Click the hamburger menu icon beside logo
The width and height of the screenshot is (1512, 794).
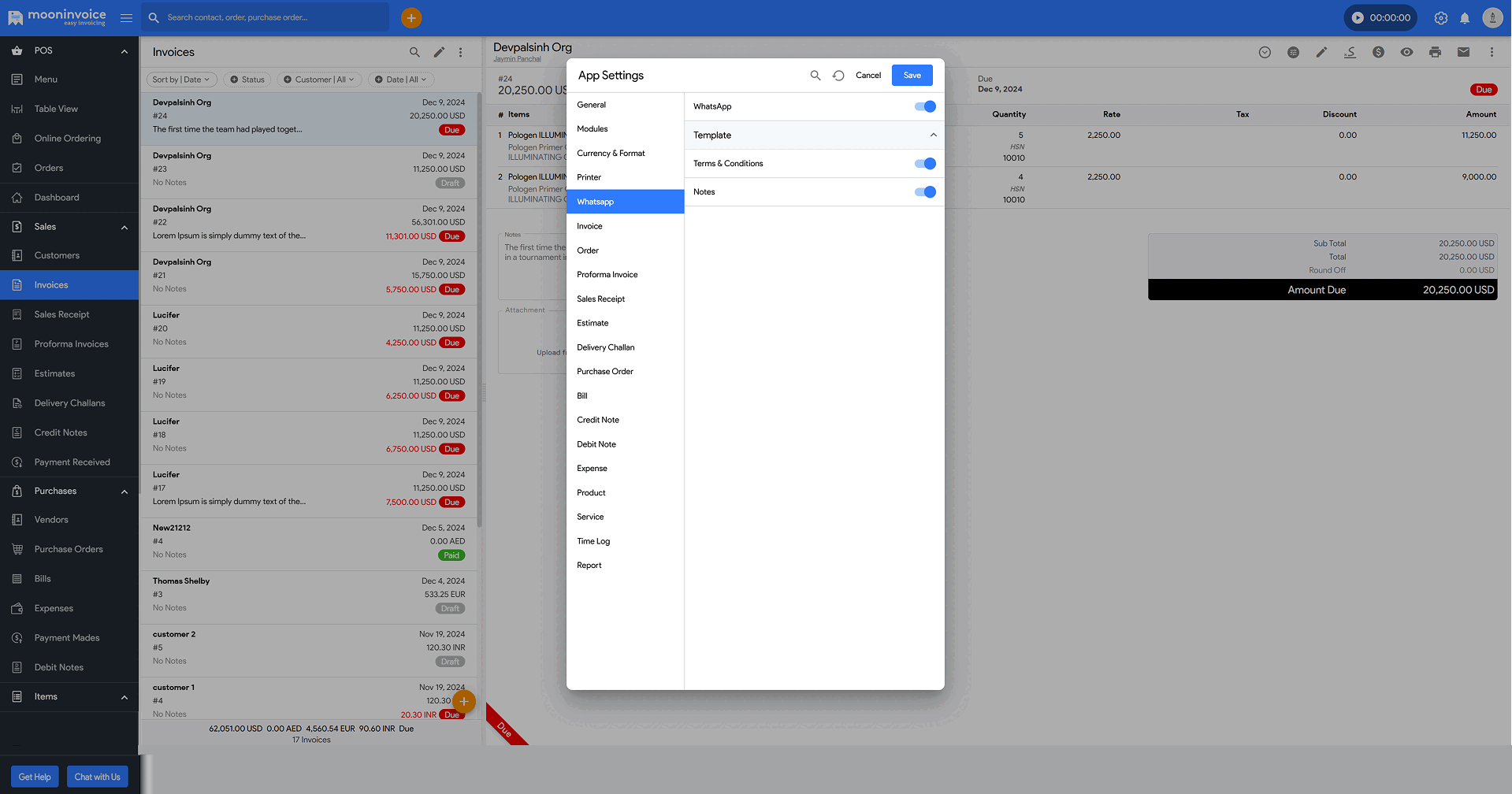click(126, 17)
